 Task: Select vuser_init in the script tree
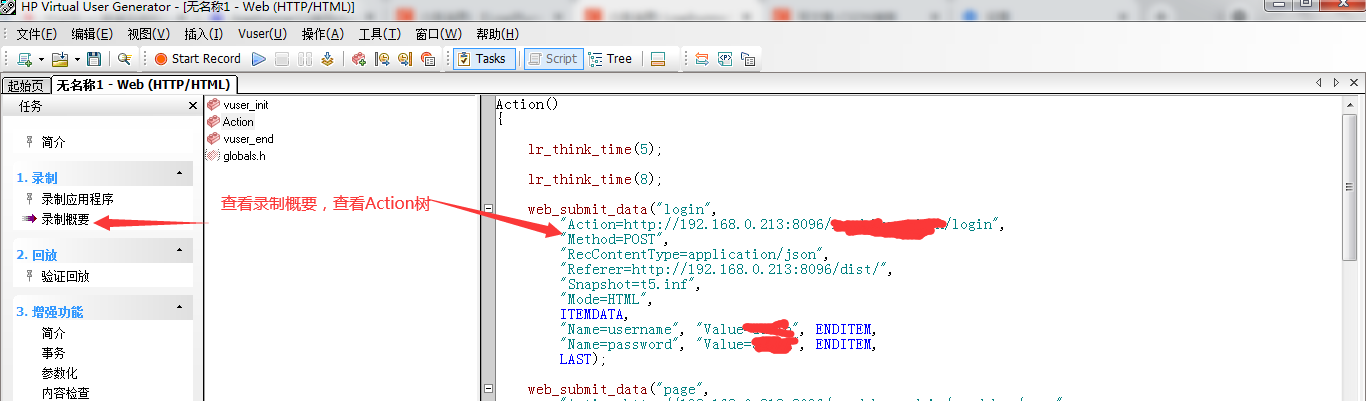[x=245, y=104]
